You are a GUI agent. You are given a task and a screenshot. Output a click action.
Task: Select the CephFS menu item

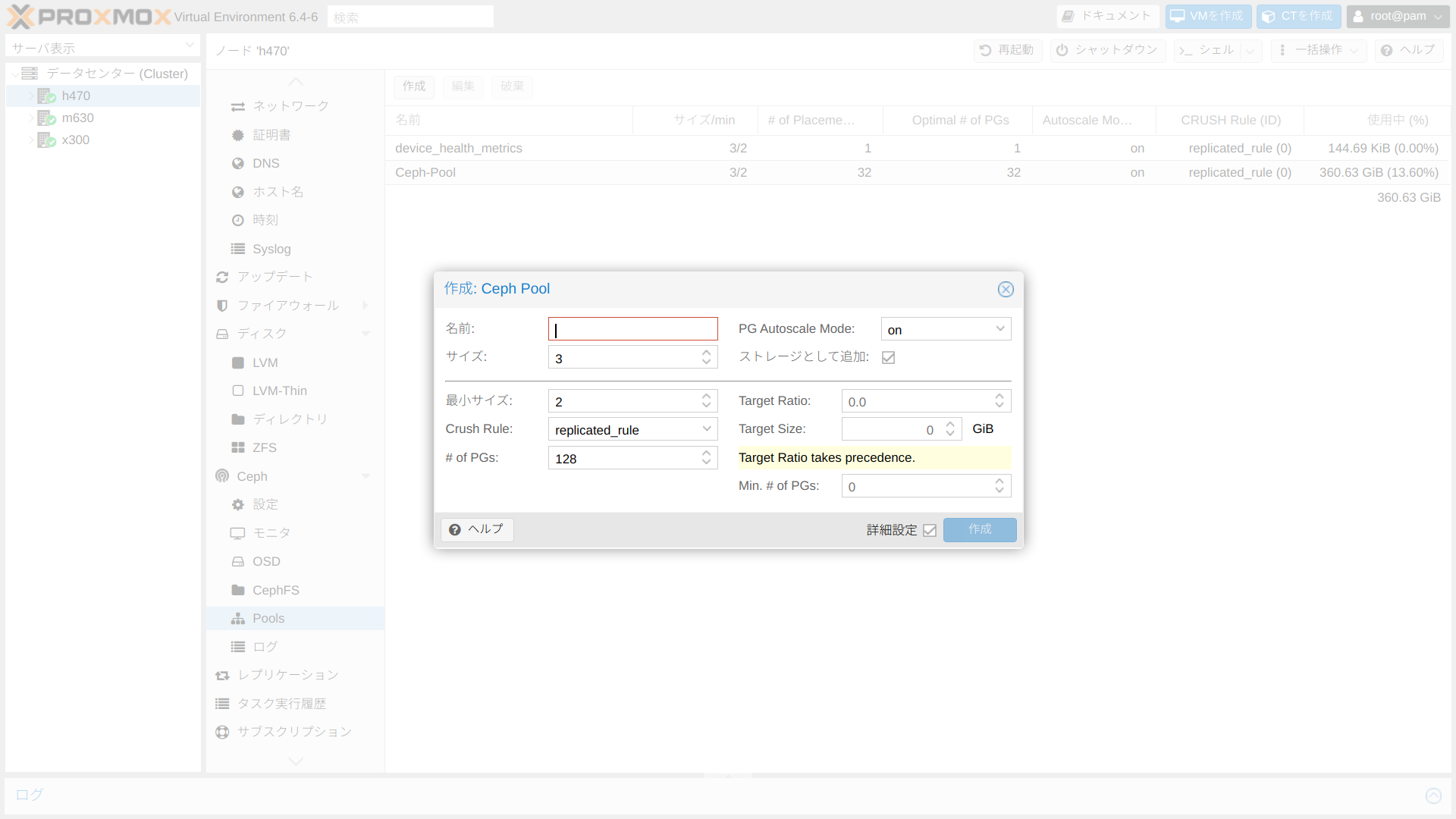pyautogui.click(x=275, y=590)
